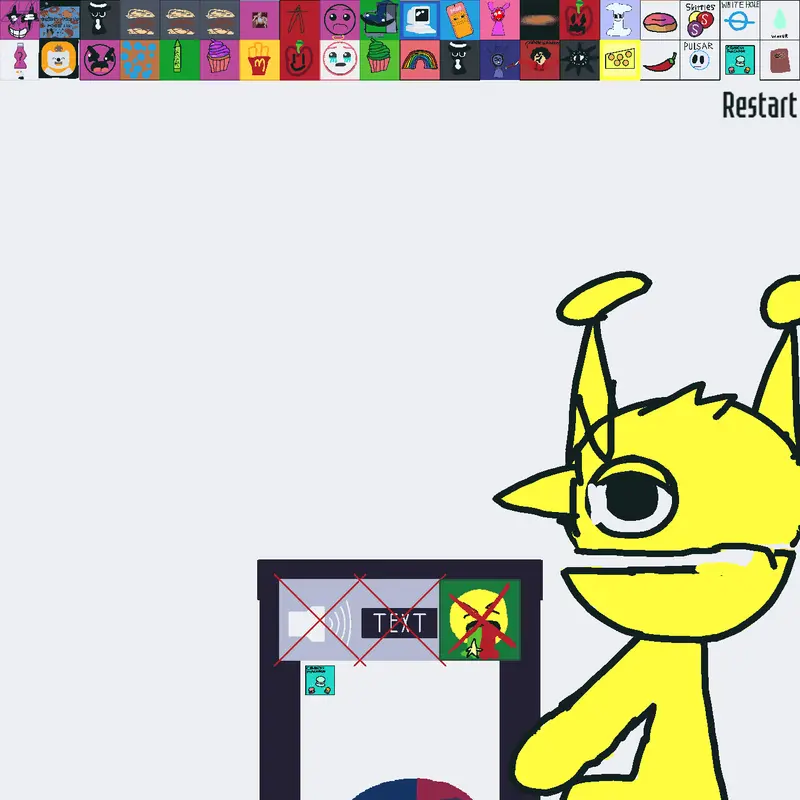The image size is (800, 800).
Task: Select the orange phone character icon
Action: coord(460,20)
